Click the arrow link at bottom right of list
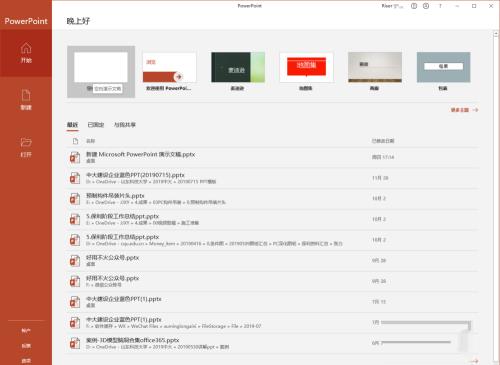 pyautogui.click(x=474, y=361)
